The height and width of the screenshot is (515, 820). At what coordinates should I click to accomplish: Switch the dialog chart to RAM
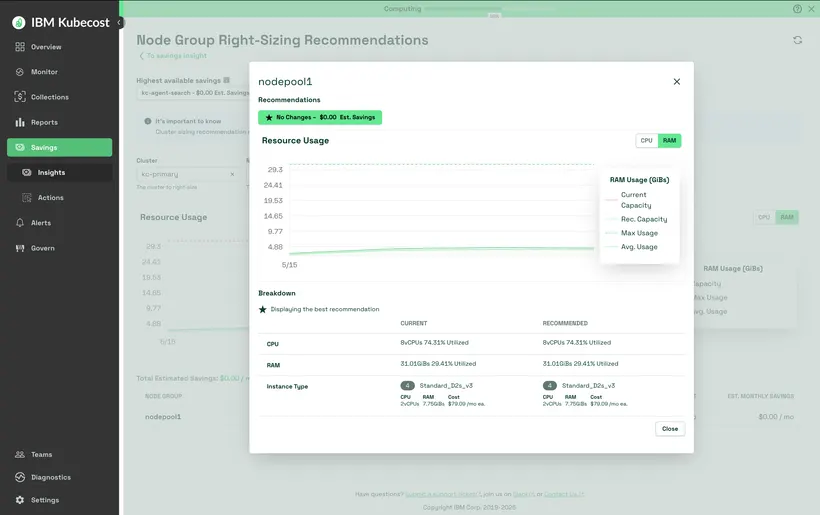(x=669, y=141)
